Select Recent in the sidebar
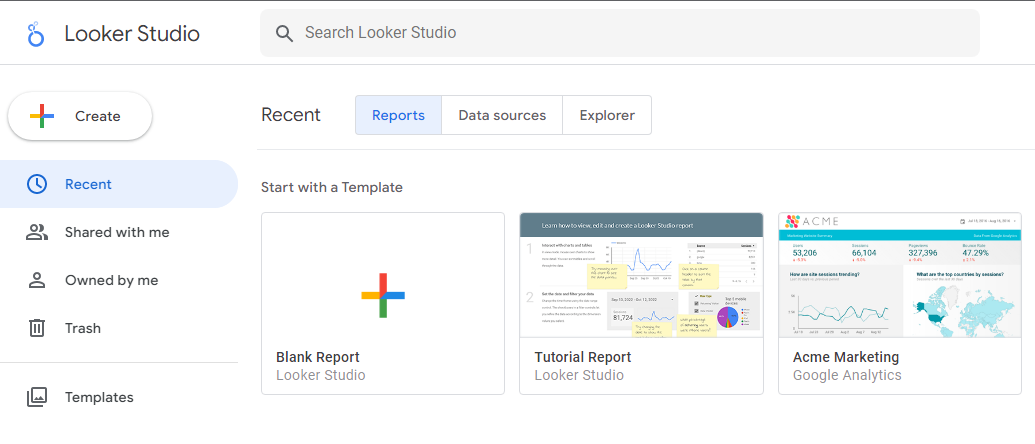 tap(119, 184)
